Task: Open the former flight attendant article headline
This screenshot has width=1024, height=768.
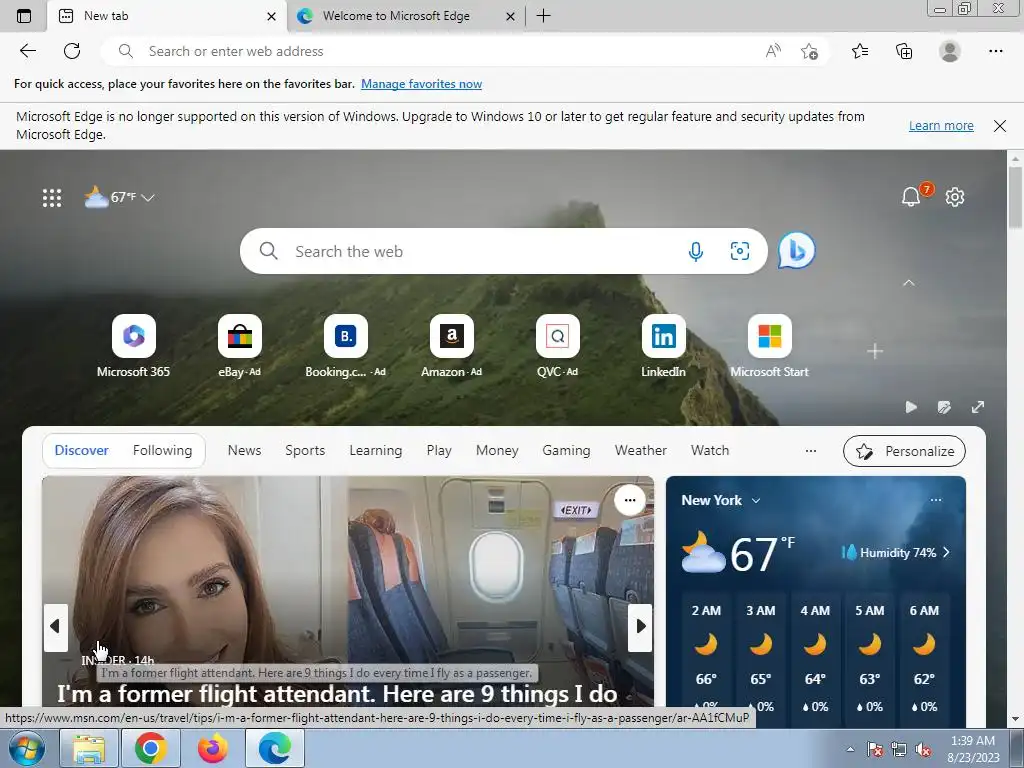Action: coord(337,694)
